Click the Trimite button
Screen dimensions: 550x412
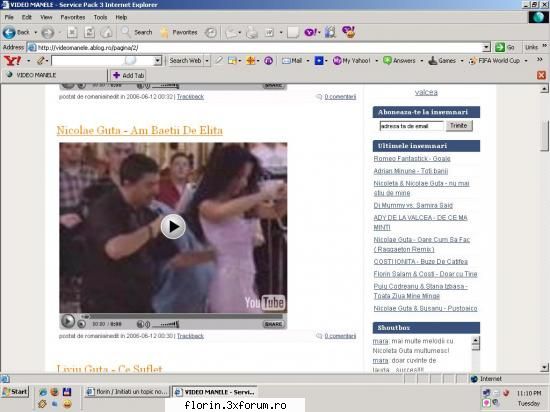(x=459, y=126)
